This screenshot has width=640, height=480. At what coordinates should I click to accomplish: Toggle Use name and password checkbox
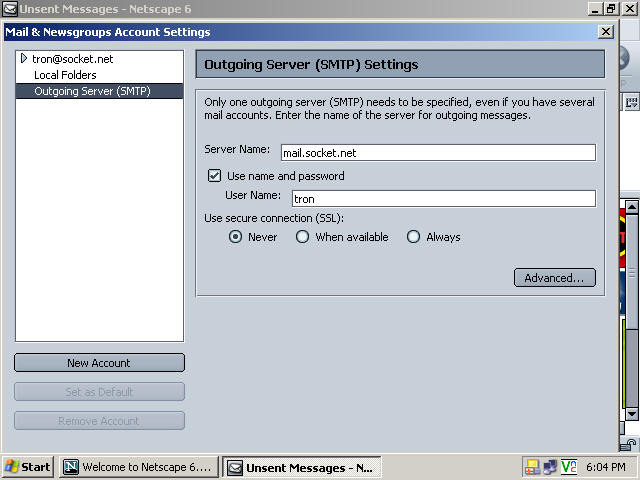(x=214, y=176)
